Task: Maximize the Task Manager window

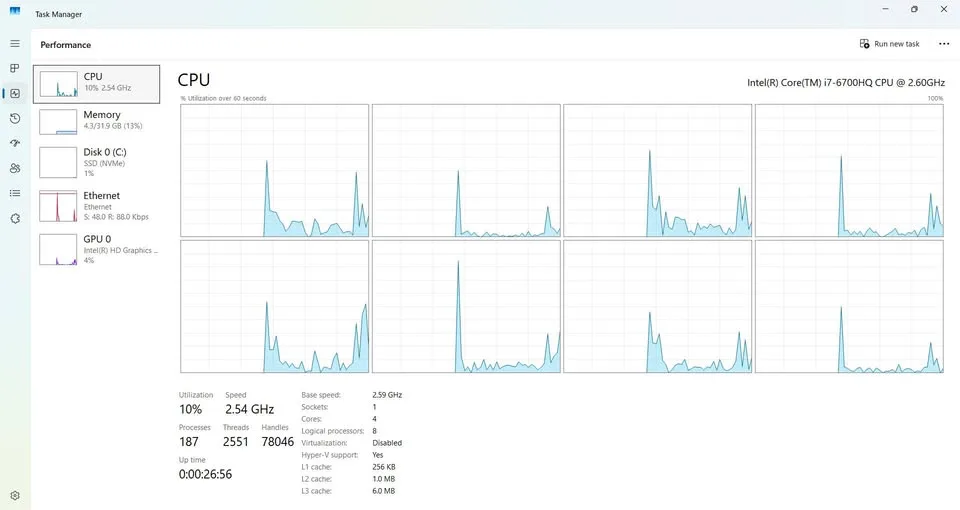Action: pyautogui.click(x=913, y=10)
